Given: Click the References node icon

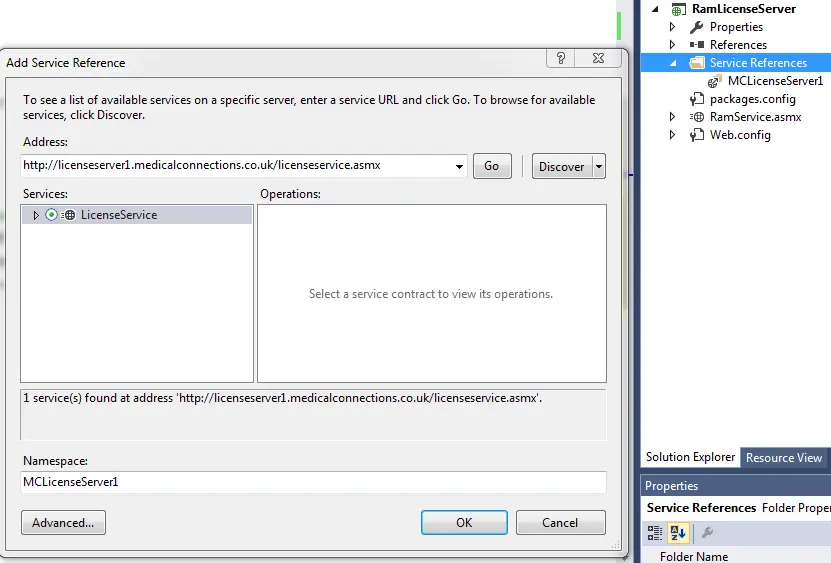Looking at the screenshot, I should [697, 45].
